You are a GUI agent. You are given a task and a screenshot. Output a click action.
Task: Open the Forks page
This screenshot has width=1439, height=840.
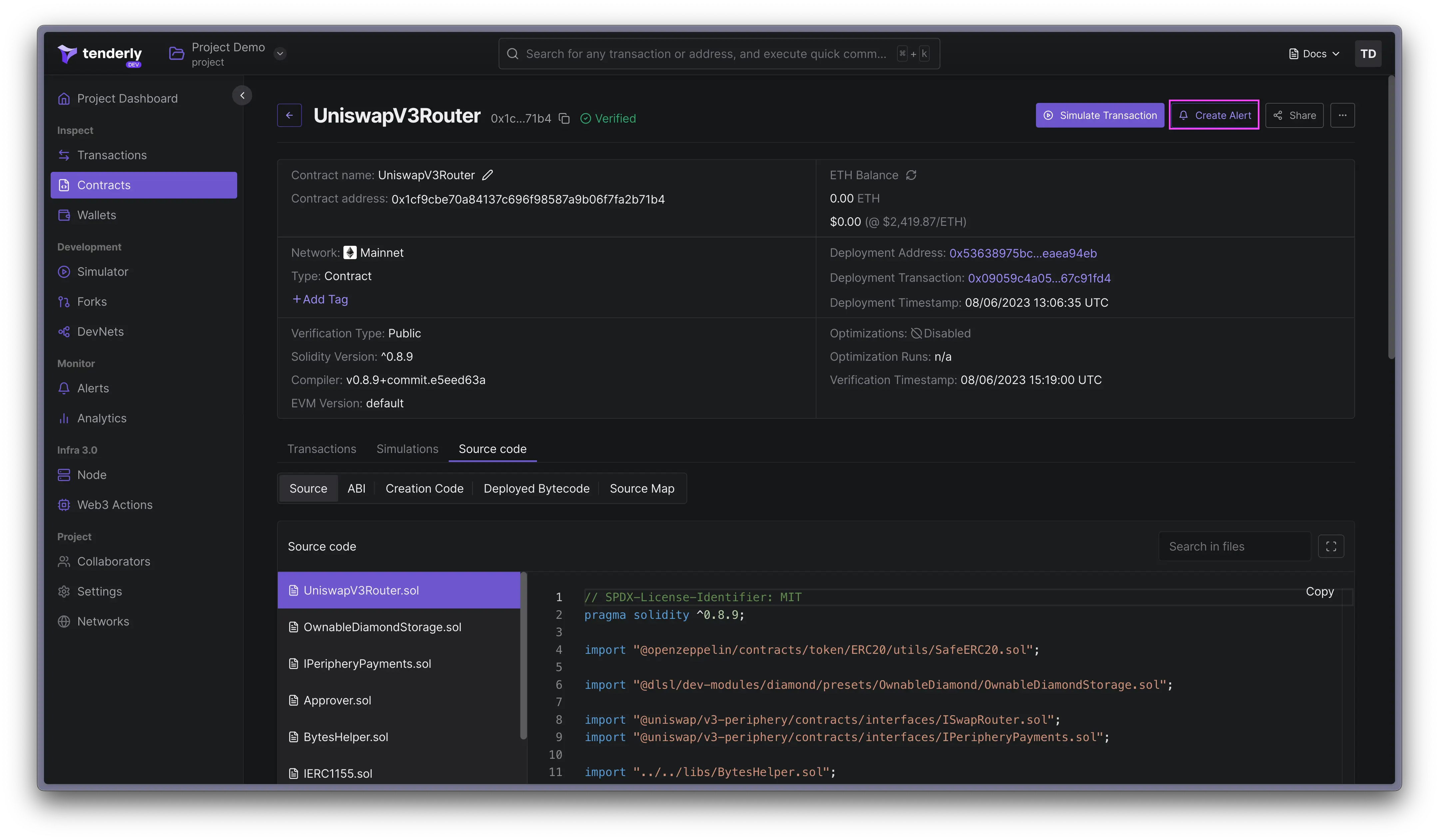[144, 301]
